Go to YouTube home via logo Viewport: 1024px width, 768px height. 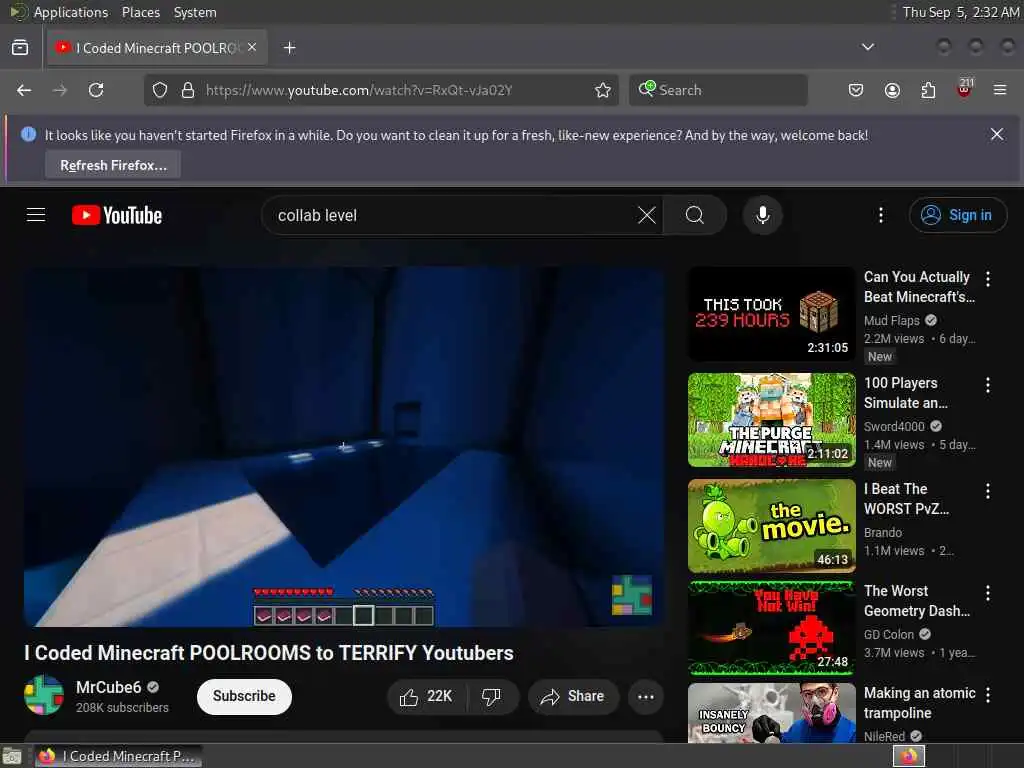pyautogui.click(x=117, y=215)
